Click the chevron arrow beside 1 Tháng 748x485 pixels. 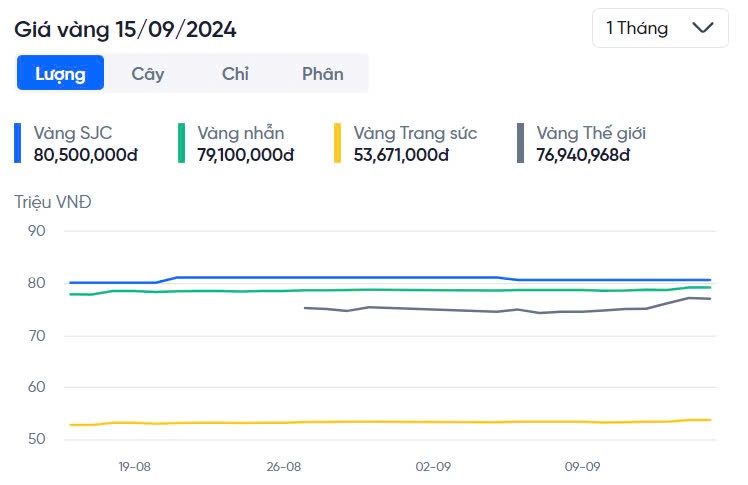point(703,29)
